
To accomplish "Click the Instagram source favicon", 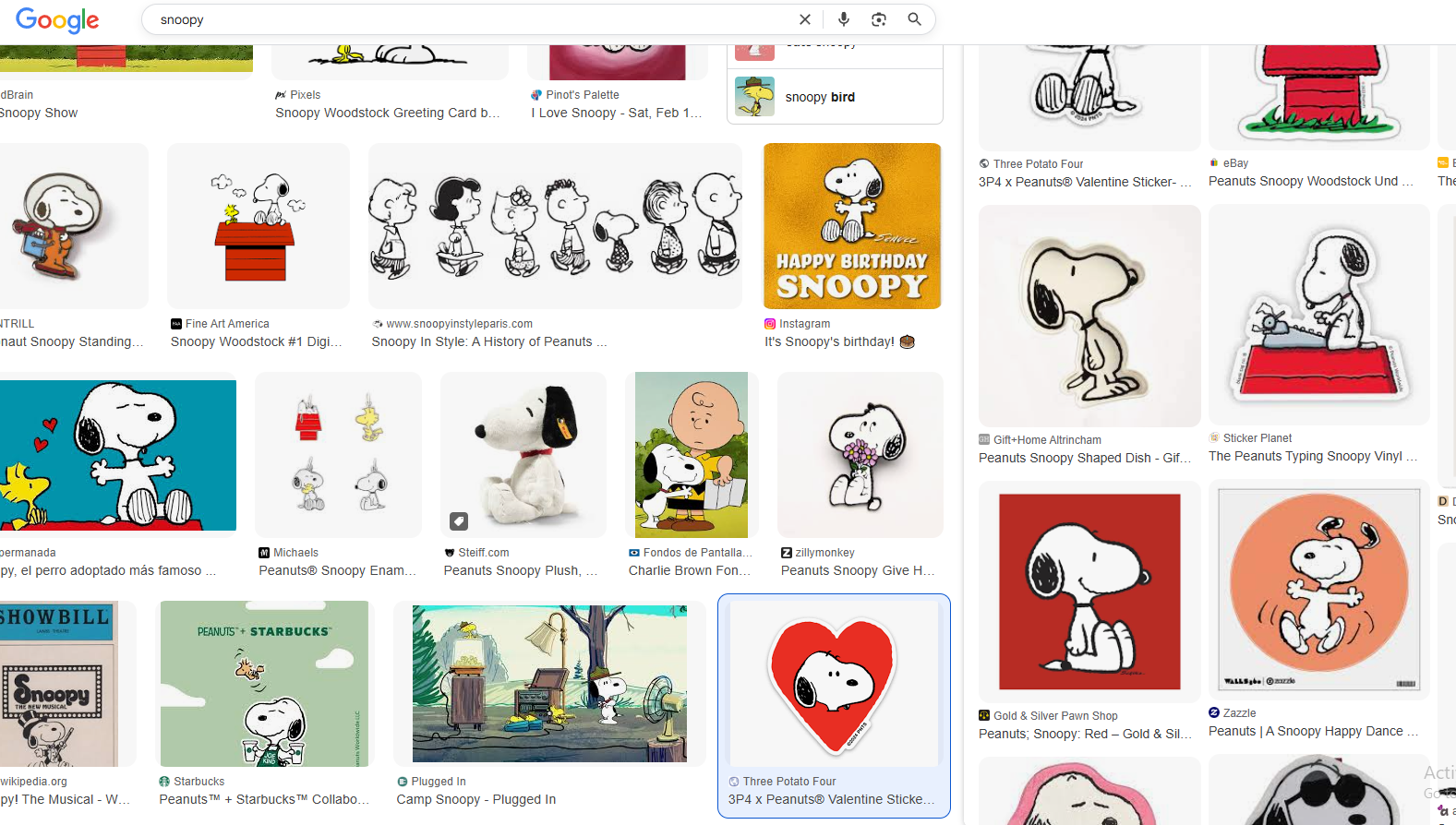I will point(770,324).
